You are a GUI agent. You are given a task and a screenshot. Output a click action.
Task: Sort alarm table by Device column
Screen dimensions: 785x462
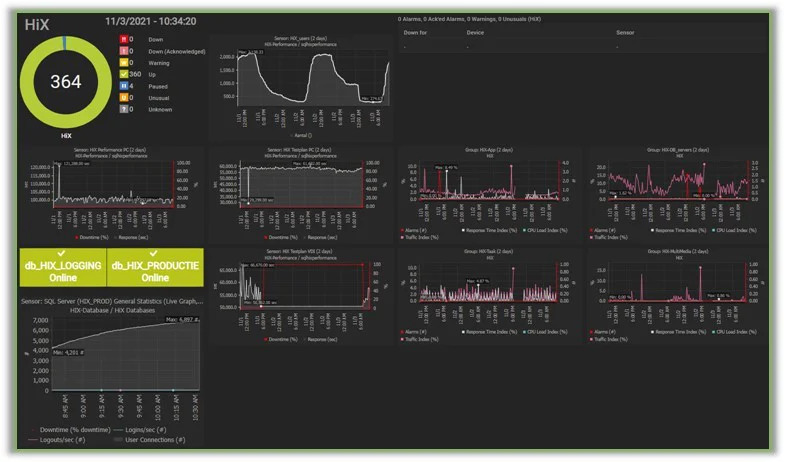(x=475, y=32)
